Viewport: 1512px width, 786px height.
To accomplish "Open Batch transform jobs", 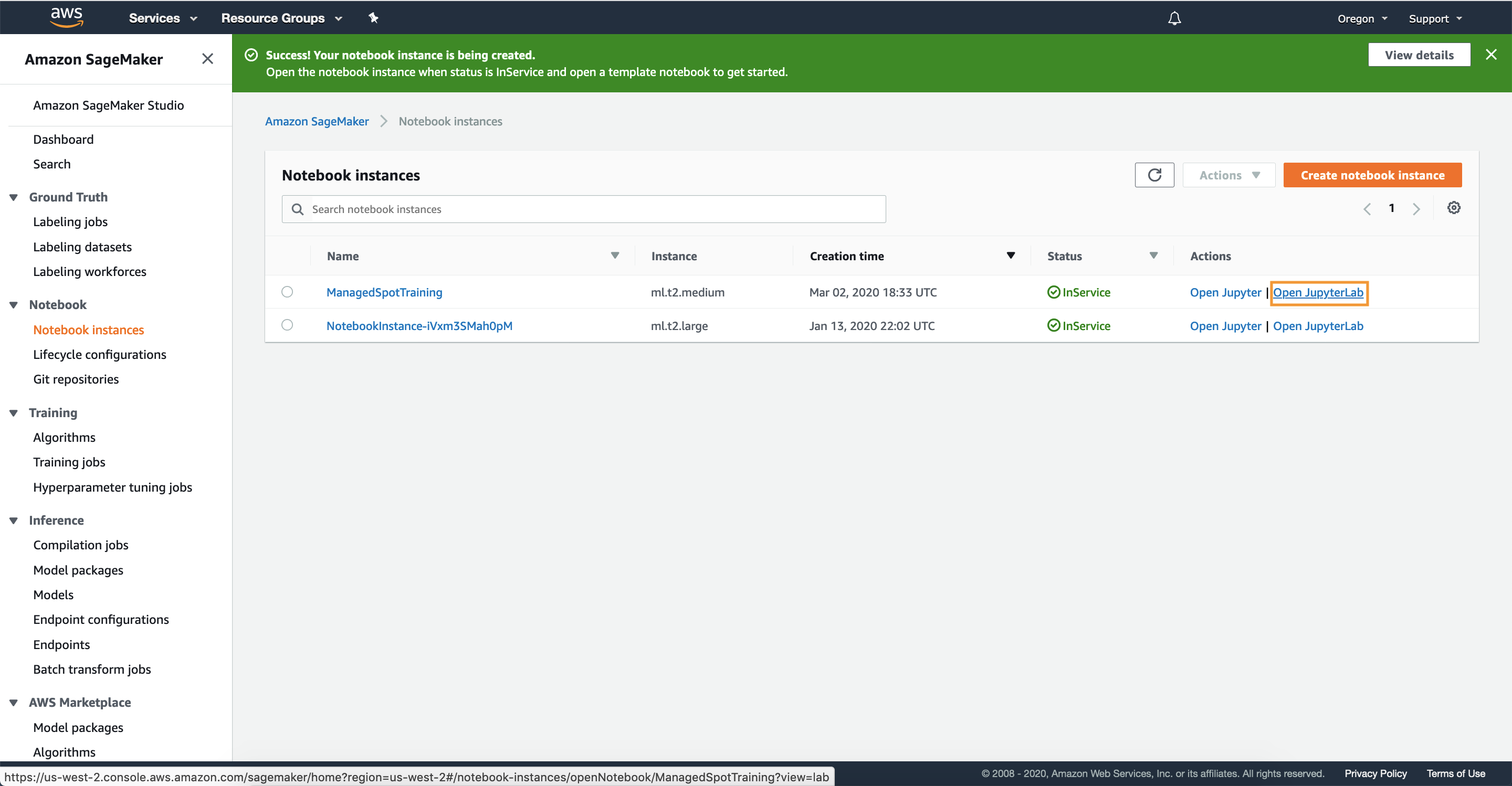I will coord(92,670).
